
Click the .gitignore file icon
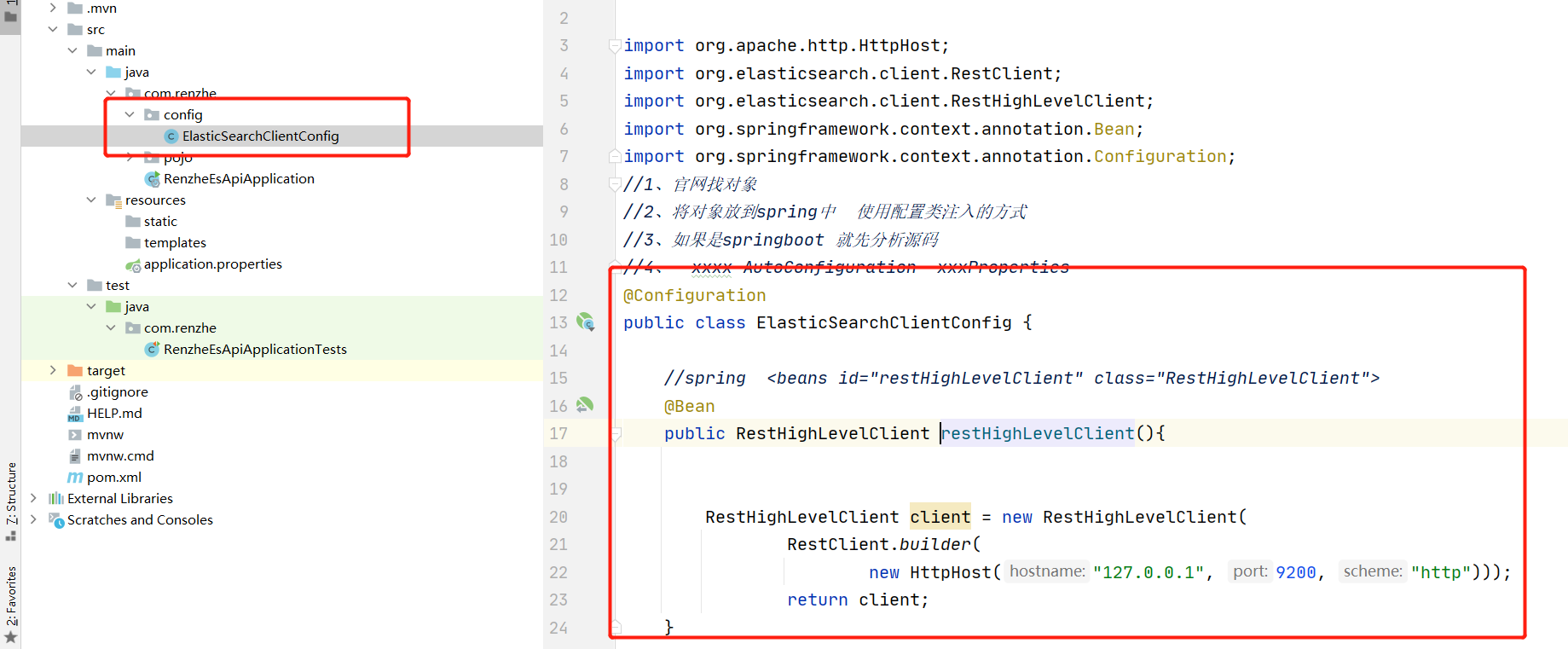coord(75,392)
